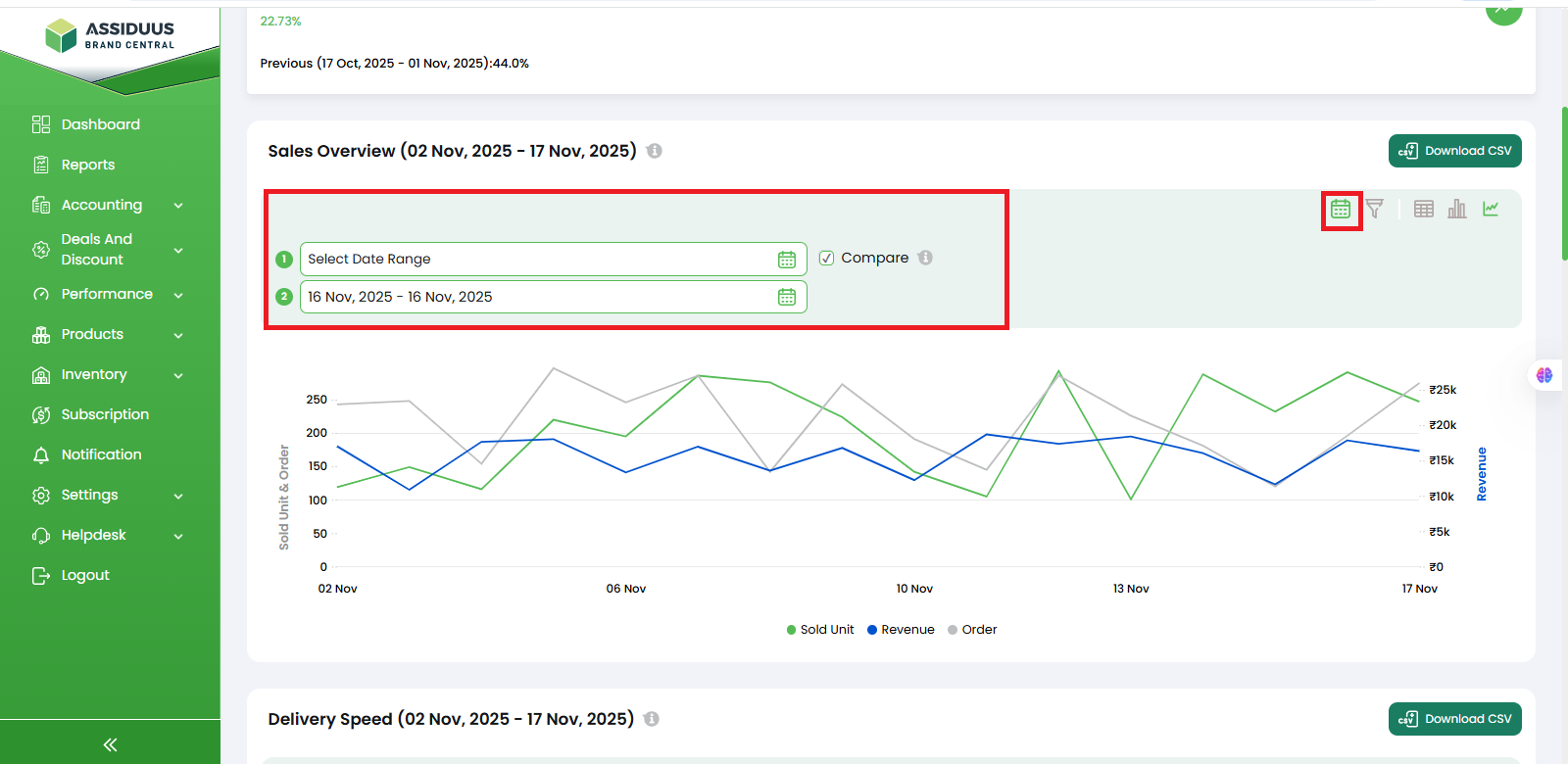Viewport: 1568px width, 764px height.
Task: Open the Dashboard menu item
Action: [x=100, y=124]
